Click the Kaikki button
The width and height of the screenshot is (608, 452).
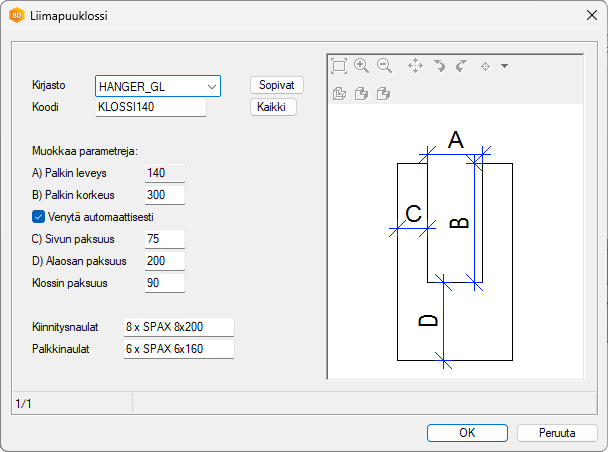273,107
